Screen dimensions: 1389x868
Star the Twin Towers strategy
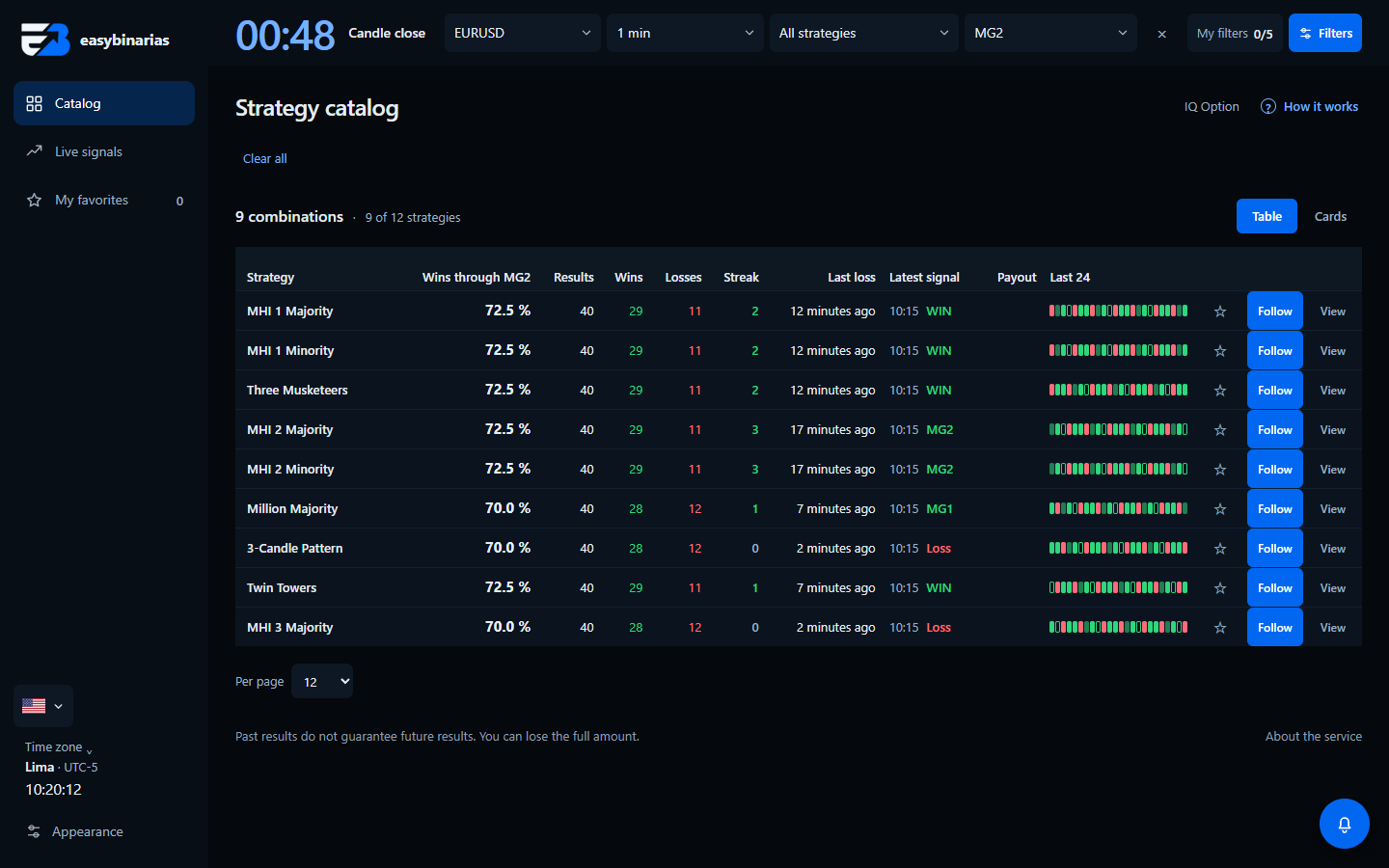1220,588
